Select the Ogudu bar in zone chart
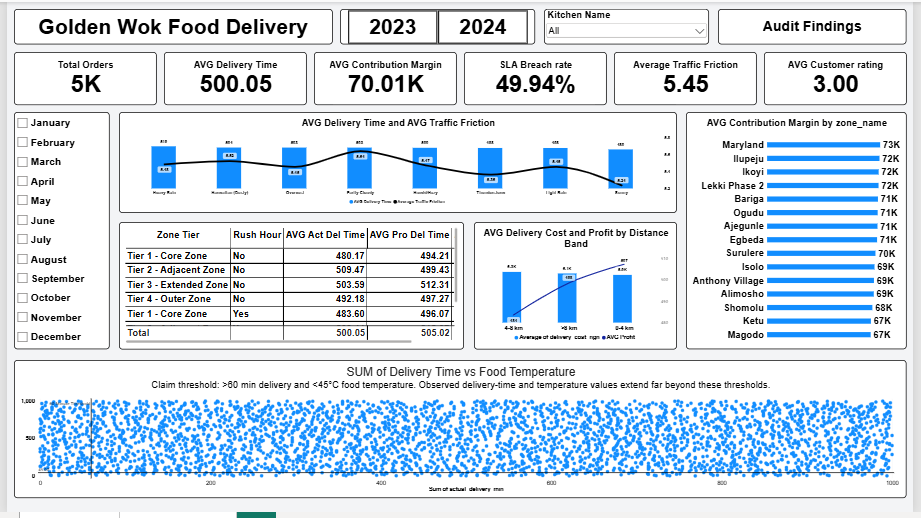Image resolution: width=921 pixels, height=518 pixels. [822, 213]
